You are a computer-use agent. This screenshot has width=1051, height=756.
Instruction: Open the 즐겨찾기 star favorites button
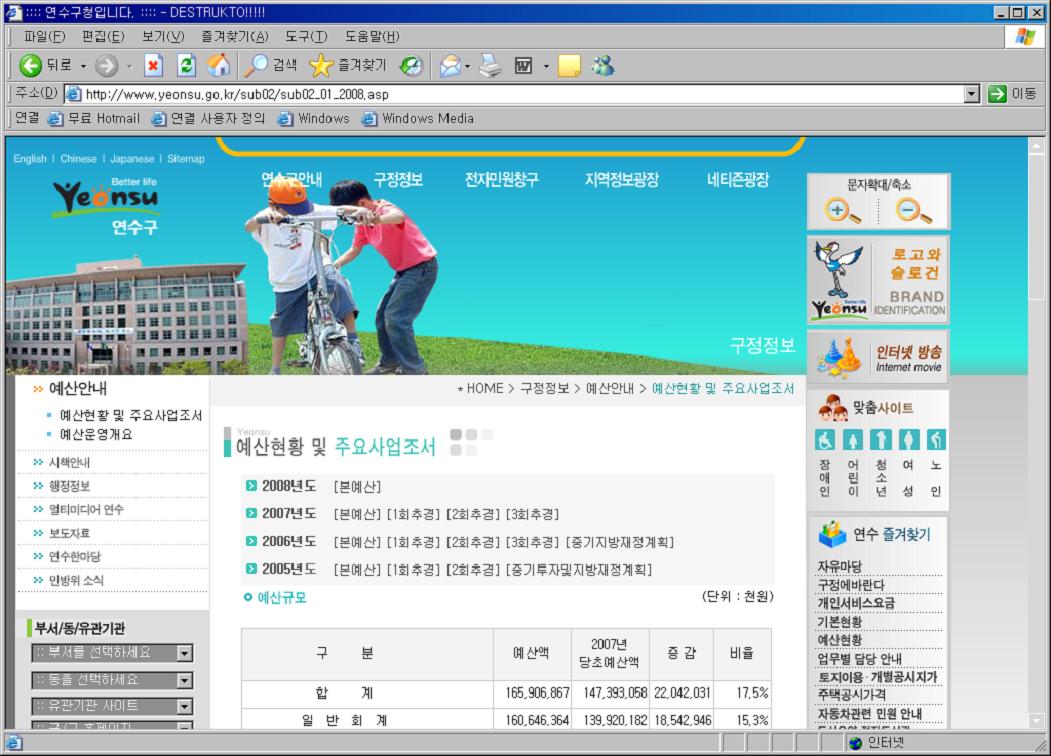coord(348,66)
